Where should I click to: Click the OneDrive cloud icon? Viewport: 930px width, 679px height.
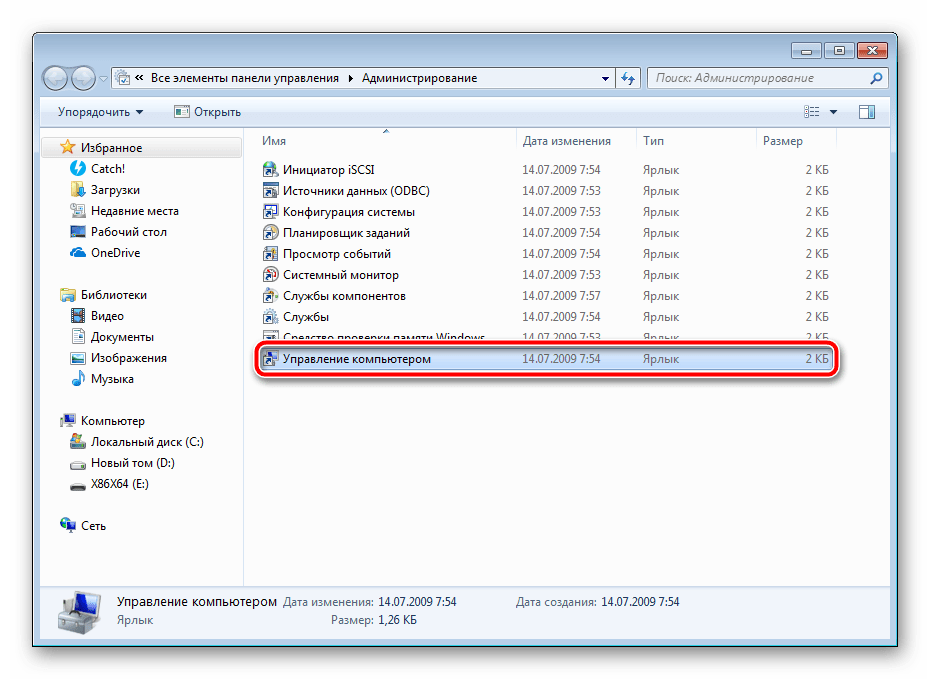78,253
